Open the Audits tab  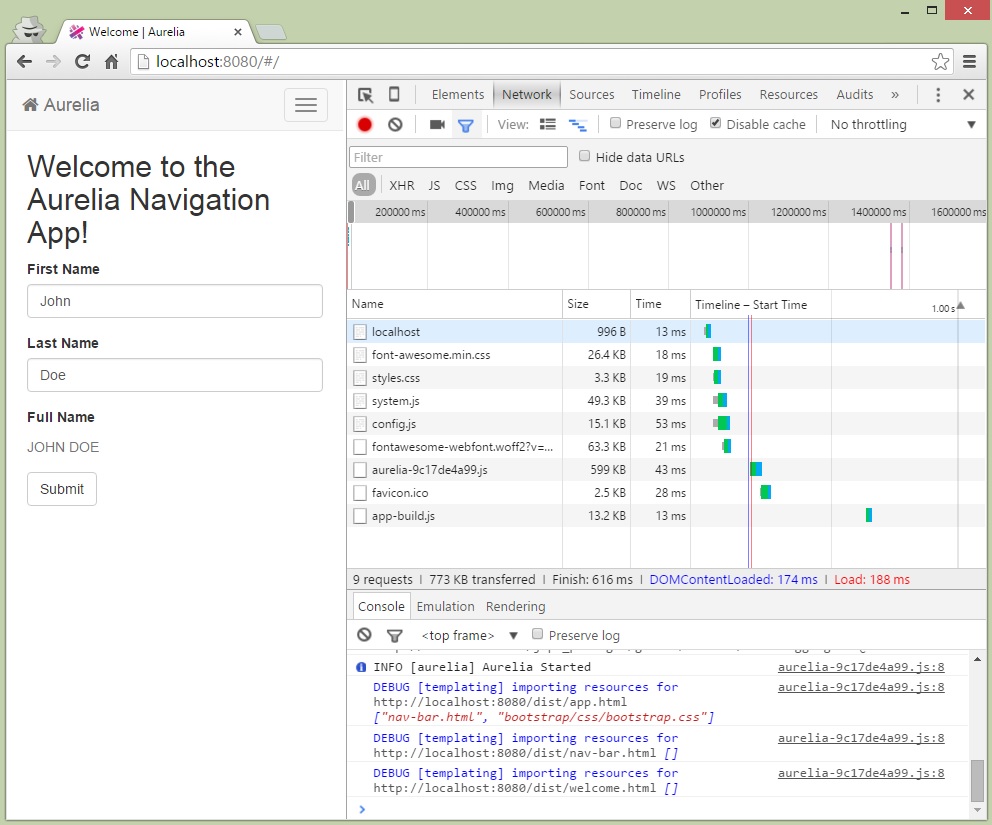pos(855,95)
